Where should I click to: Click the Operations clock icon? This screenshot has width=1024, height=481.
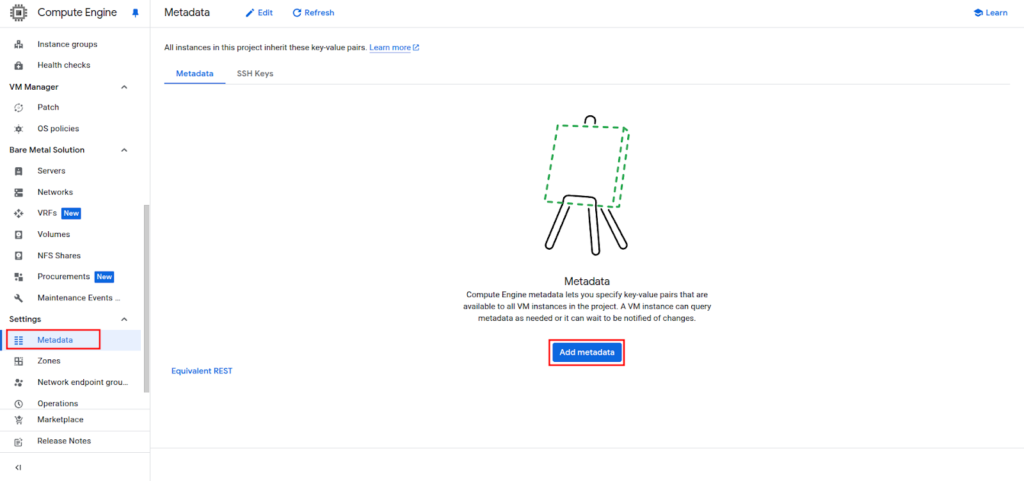18,404
